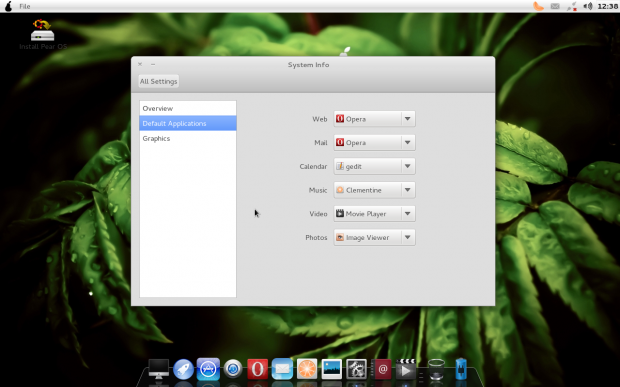Open the Photos dropdown showing Image Viewer
Image resolution: width=620 pixels, height=387 pixels.
pyautogui.click(x=374, y=238)
